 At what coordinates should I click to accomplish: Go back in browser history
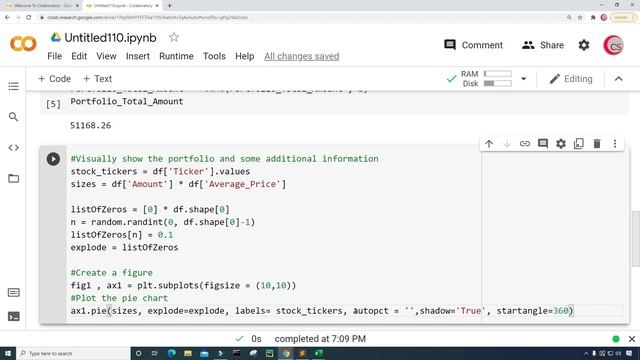point(7,18)
